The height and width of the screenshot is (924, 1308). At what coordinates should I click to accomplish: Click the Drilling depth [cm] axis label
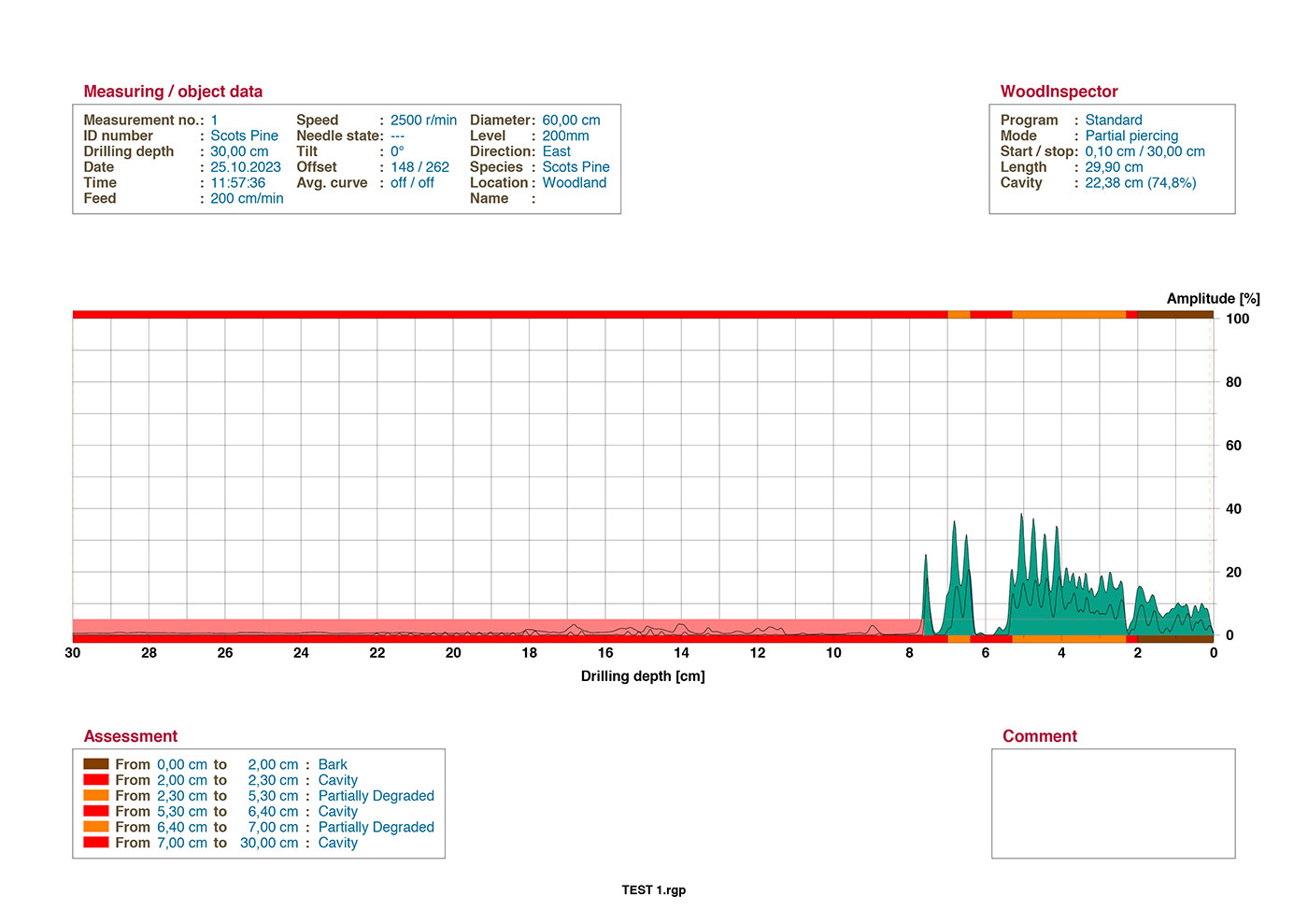click(643, 676)
